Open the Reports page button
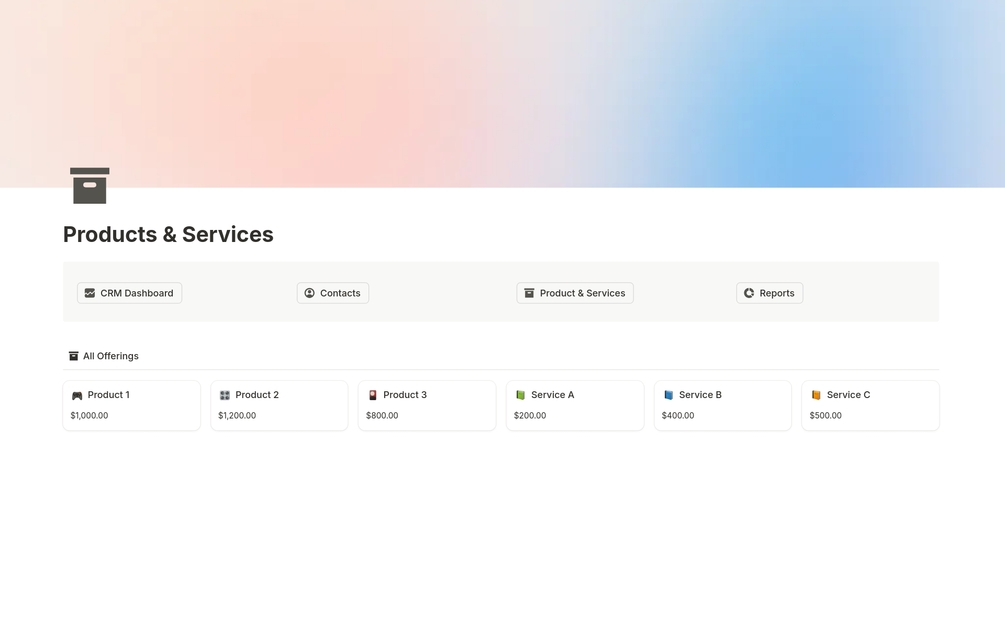 769,293
